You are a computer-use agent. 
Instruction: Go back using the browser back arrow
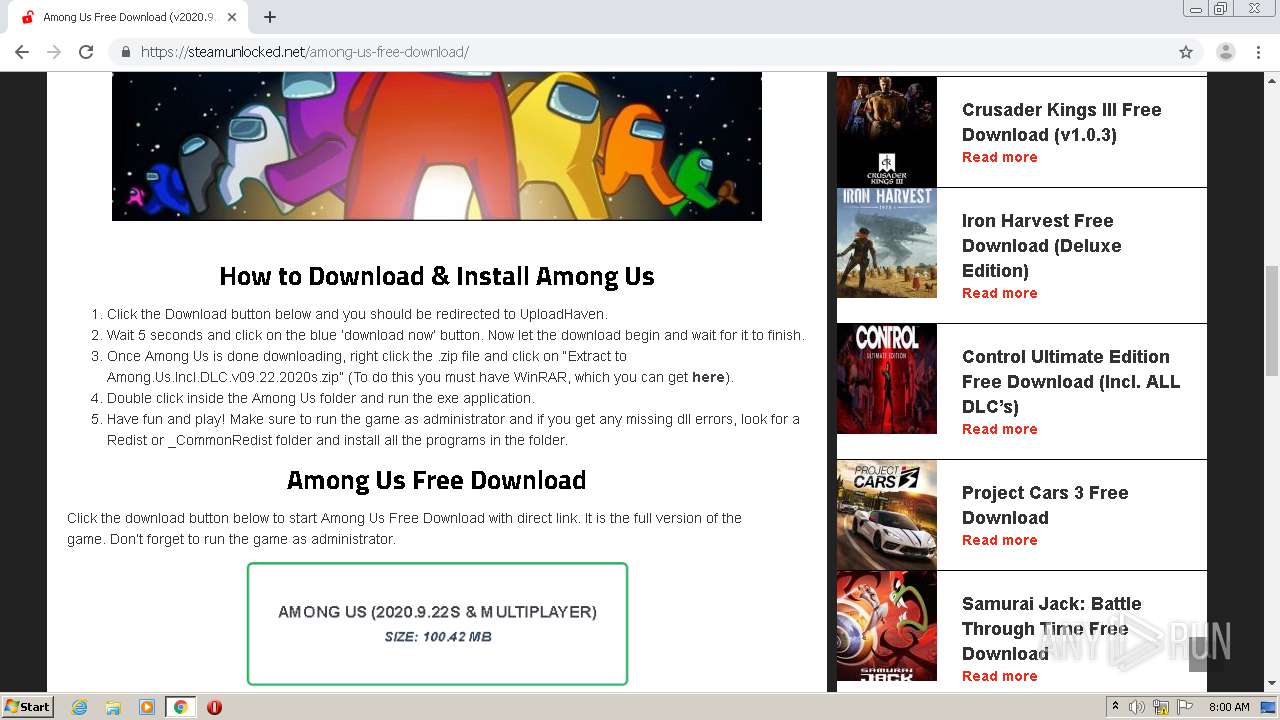point(22,52)
